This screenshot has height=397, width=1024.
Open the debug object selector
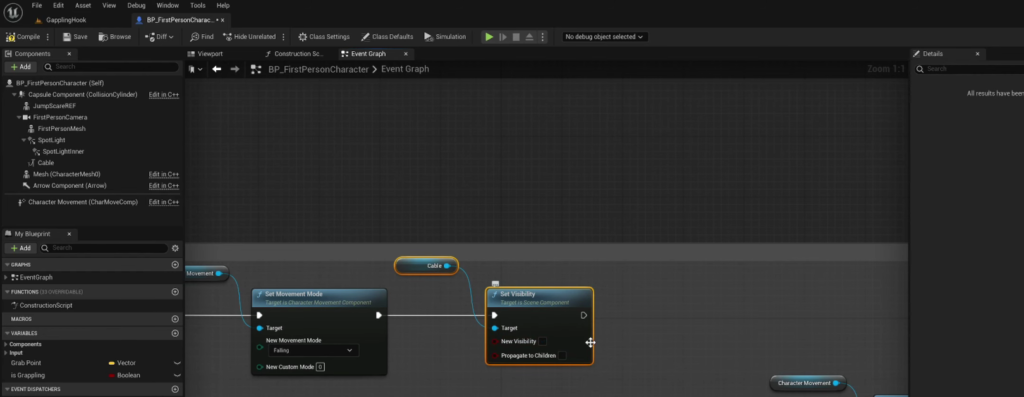coord(604,37)
